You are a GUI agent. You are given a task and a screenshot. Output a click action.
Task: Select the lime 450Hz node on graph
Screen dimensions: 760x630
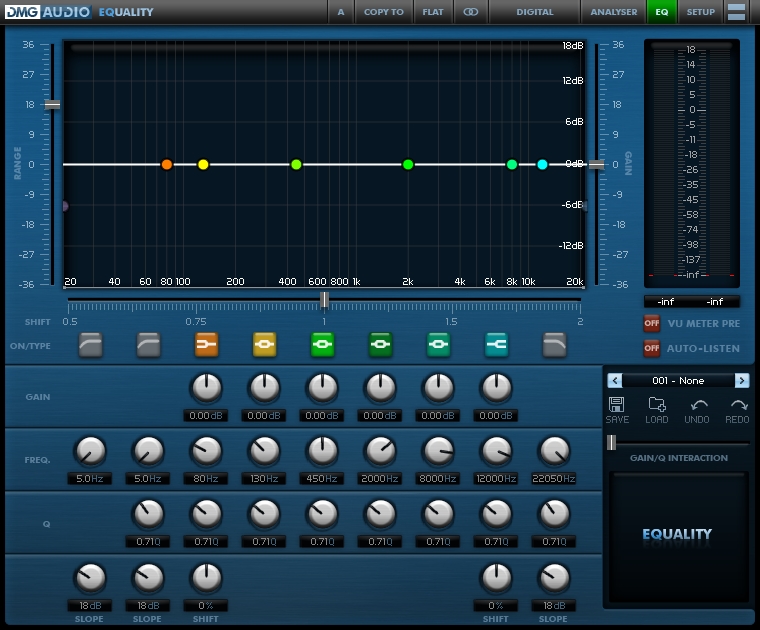296,164
